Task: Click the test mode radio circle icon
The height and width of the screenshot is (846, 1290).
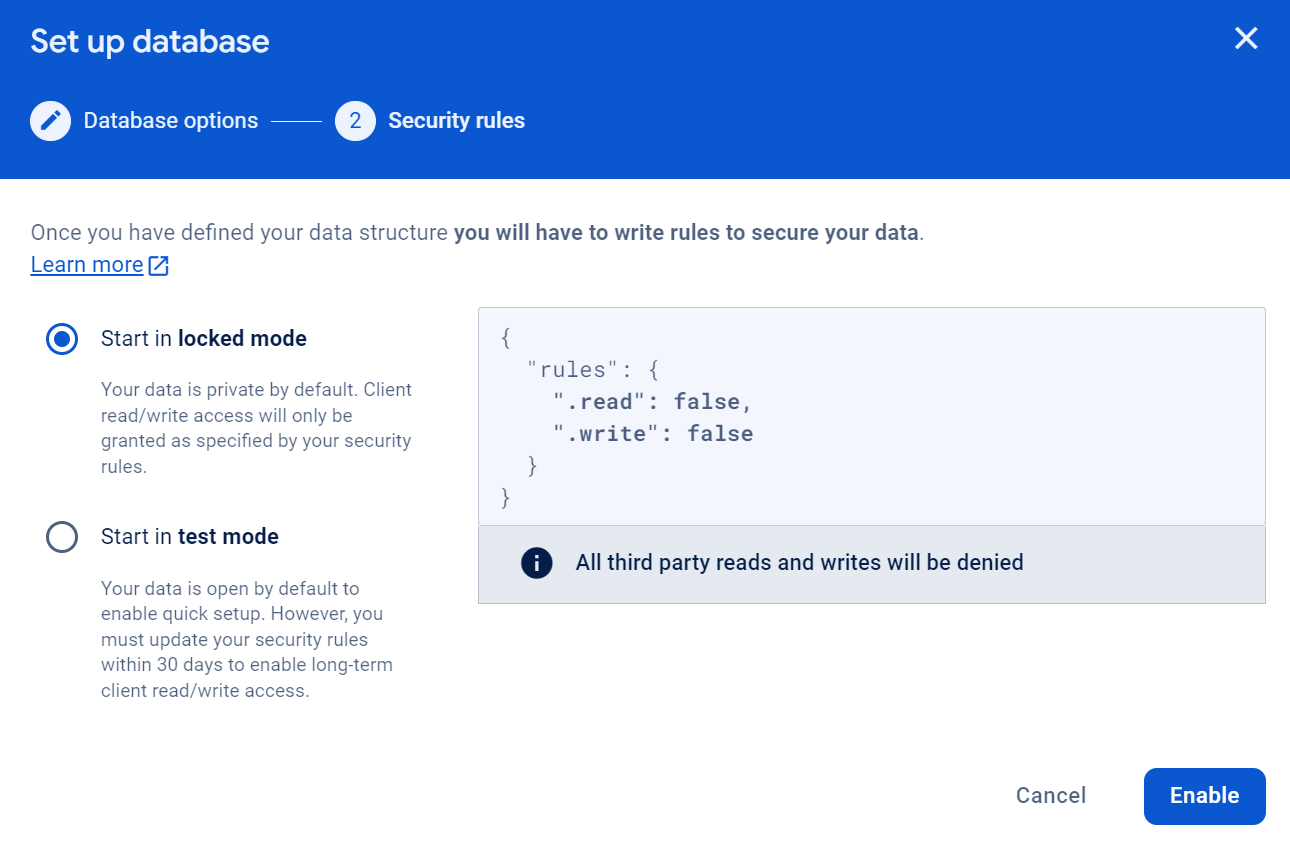Action: (61, 536)
